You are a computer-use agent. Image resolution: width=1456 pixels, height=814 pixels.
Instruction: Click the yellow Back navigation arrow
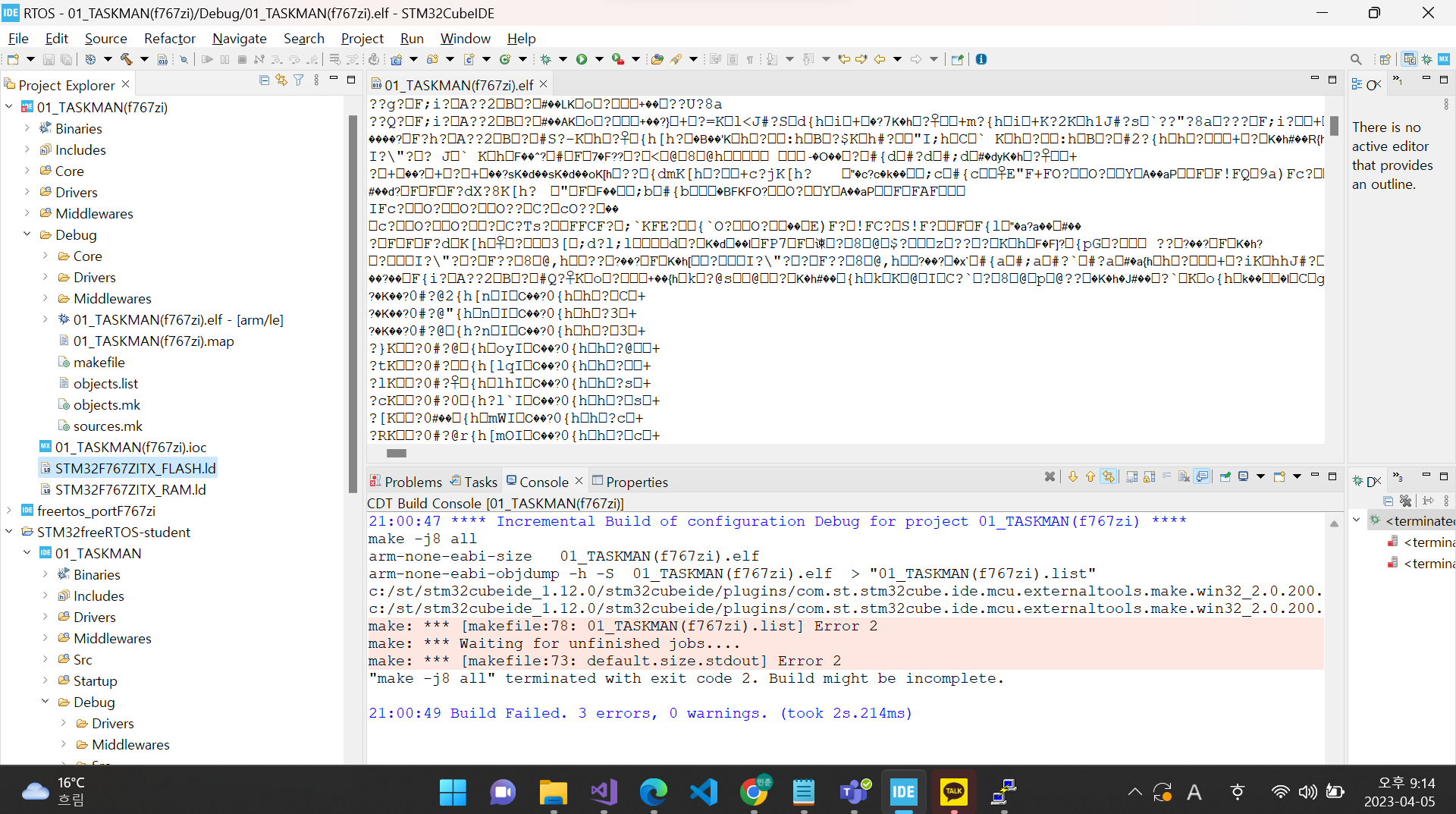880,59
